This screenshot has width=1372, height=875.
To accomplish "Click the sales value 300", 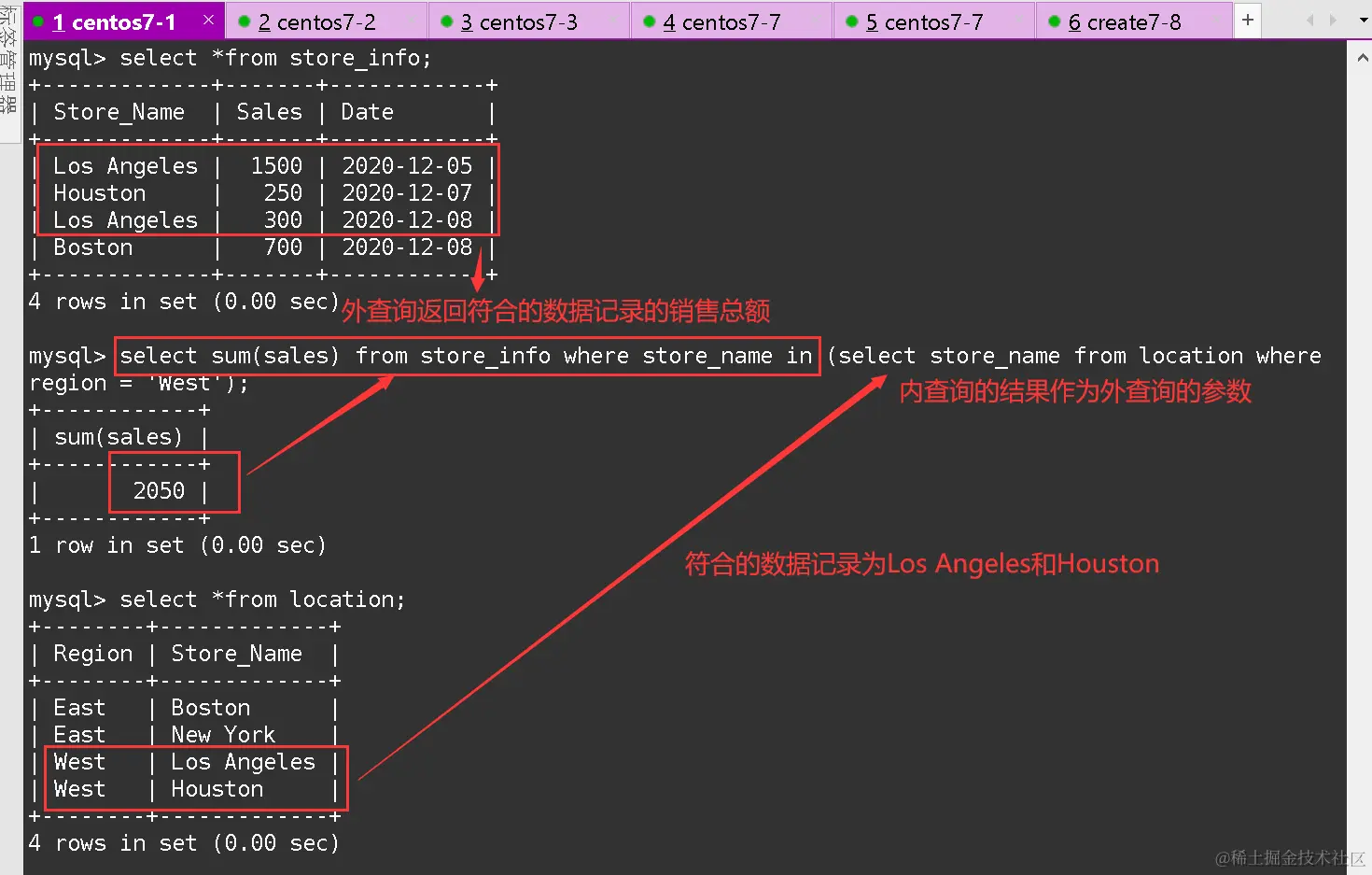I will pyautogui.click(x=283, y=220).
